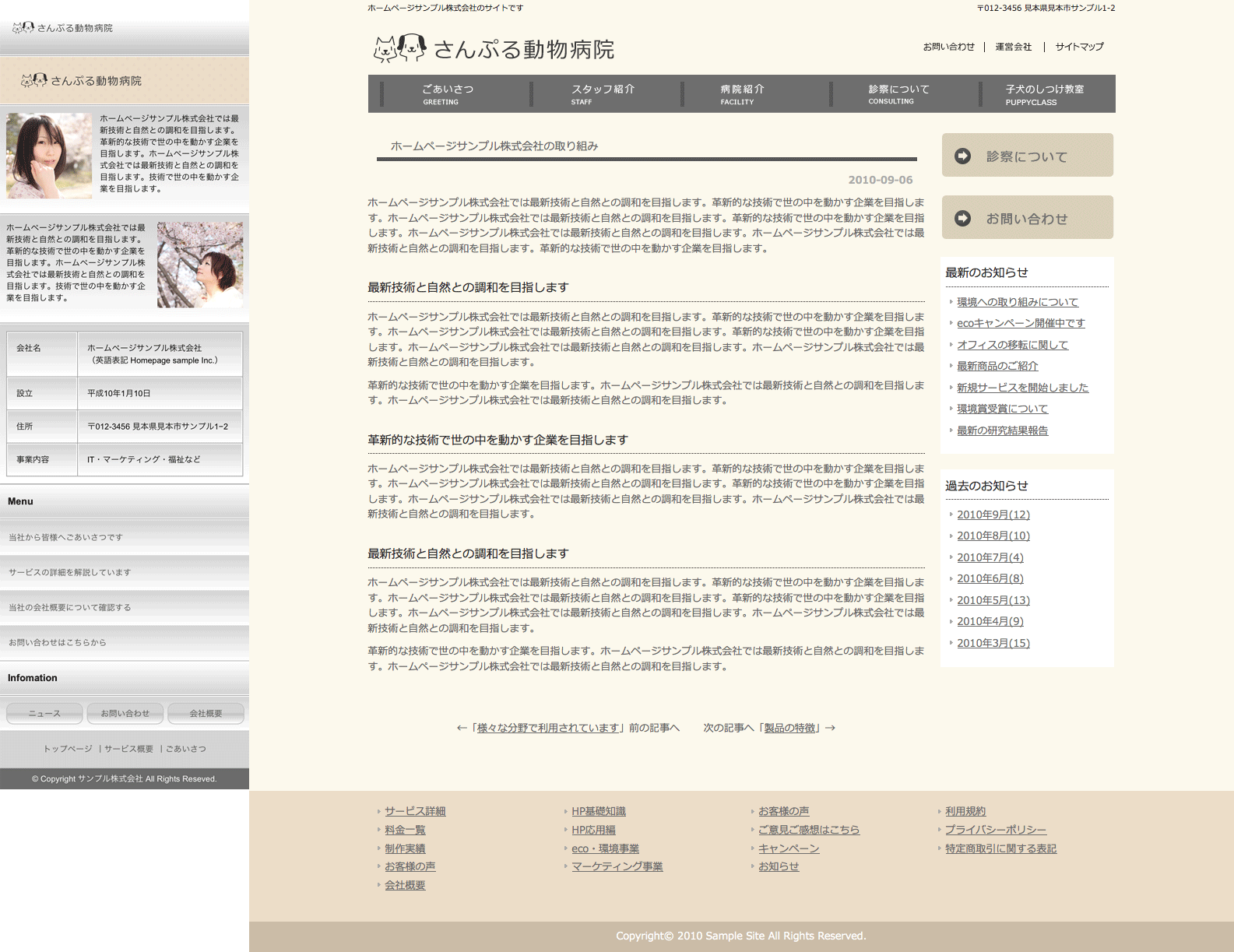1234x952 pixels.
Task: Click the woman portrait photo in sidebar
Action: [x=49, y=156]
